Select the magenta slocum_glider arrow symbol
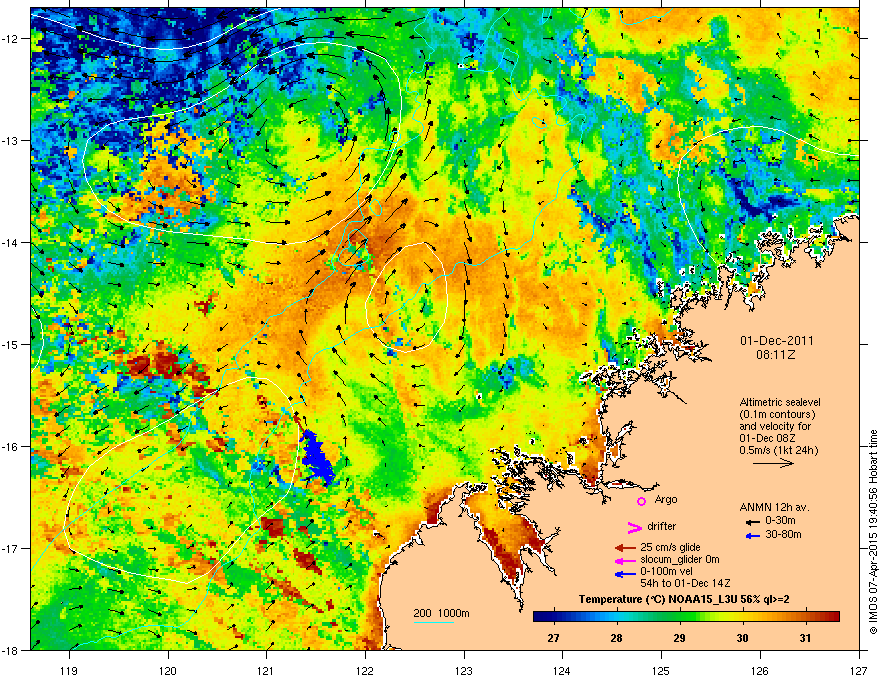The height and width of the screenshot is (680, 880). click(x=625, y=560)
